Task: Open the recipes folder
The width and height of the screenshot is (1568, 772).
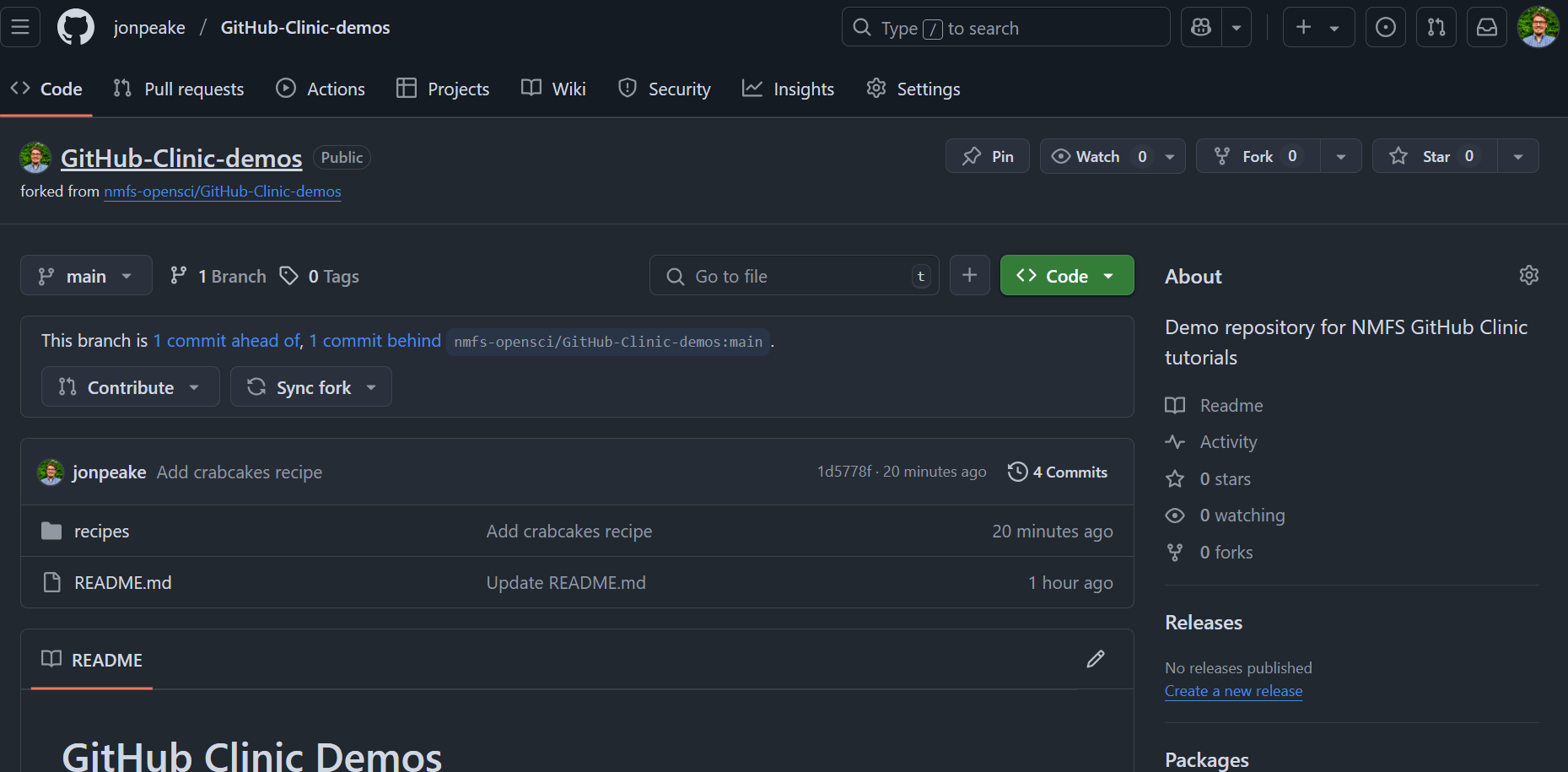Action: (102, 532)
